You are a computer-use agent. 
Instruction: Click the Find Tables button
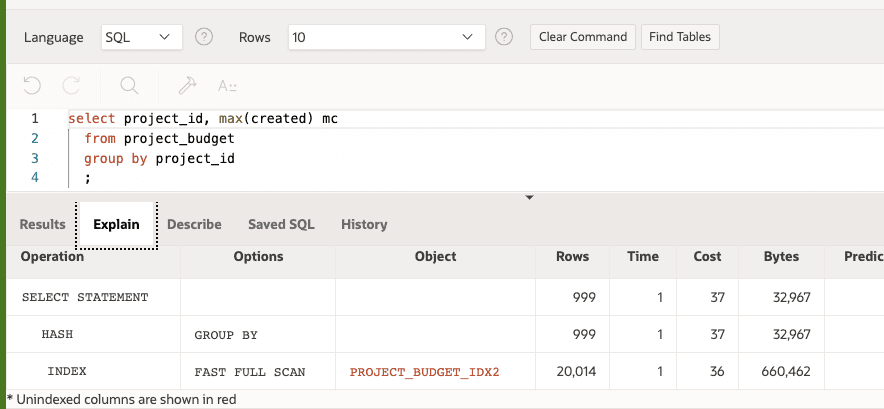point(680,37)
